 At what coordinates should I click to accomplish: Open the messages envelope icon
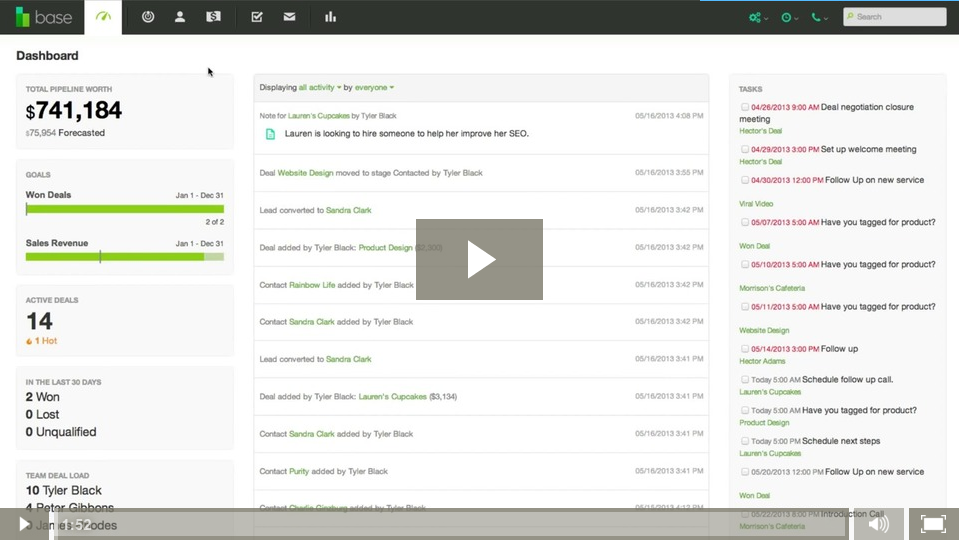click(x=289, y=17)
